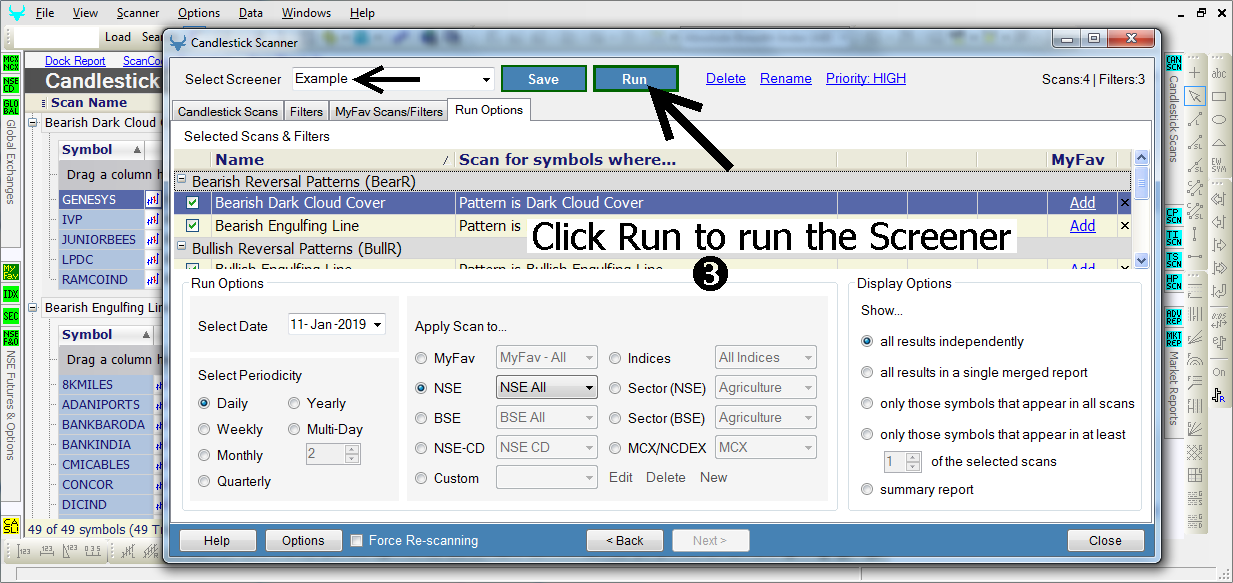Collapse Bearish Engulfing node in background tree

[x=33, y=308]
